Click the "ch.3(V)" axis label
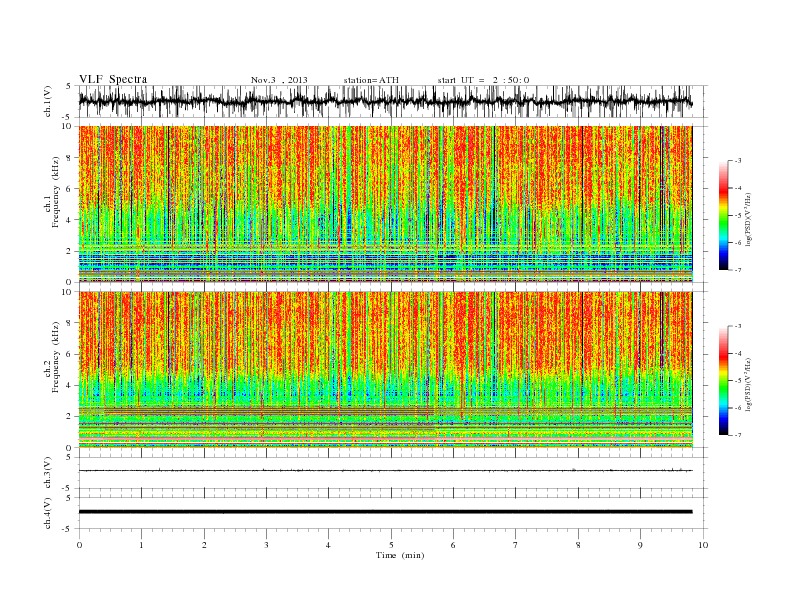This screenshot has height=612, width=792. (48, 473)
